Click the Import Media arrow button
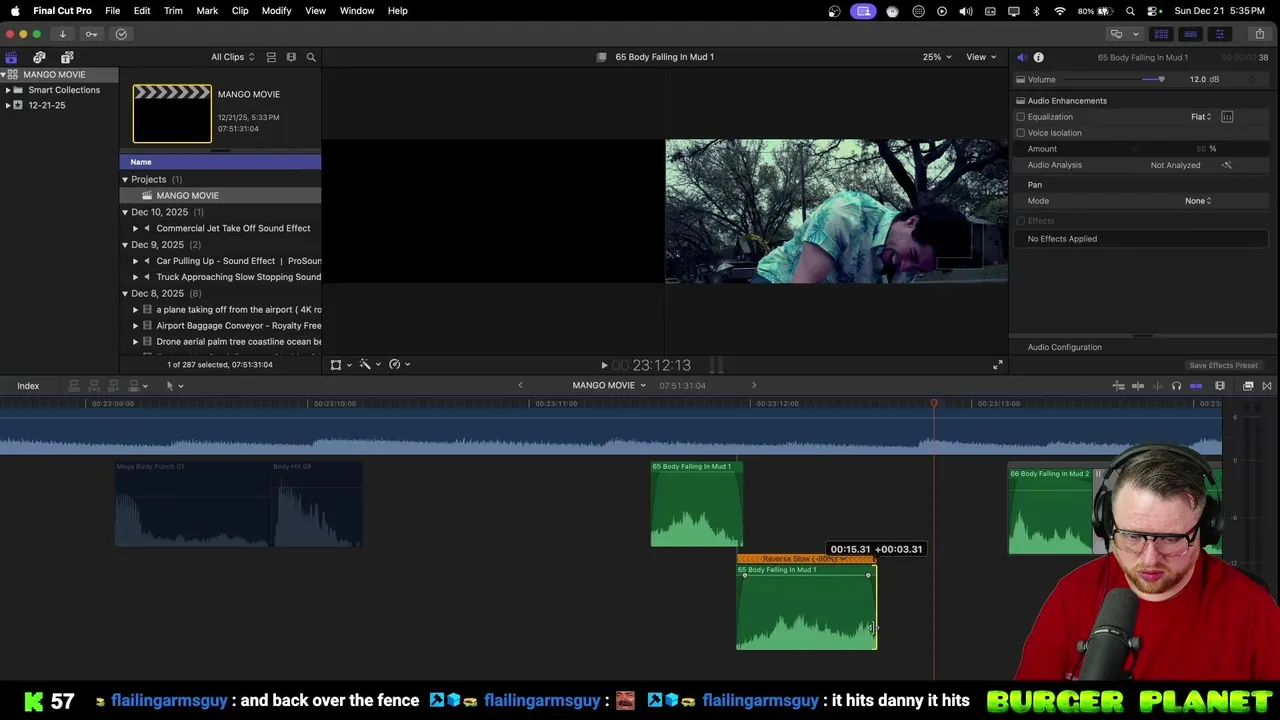Viewport: 1280px width, 720px height. (x=62, y=34)
